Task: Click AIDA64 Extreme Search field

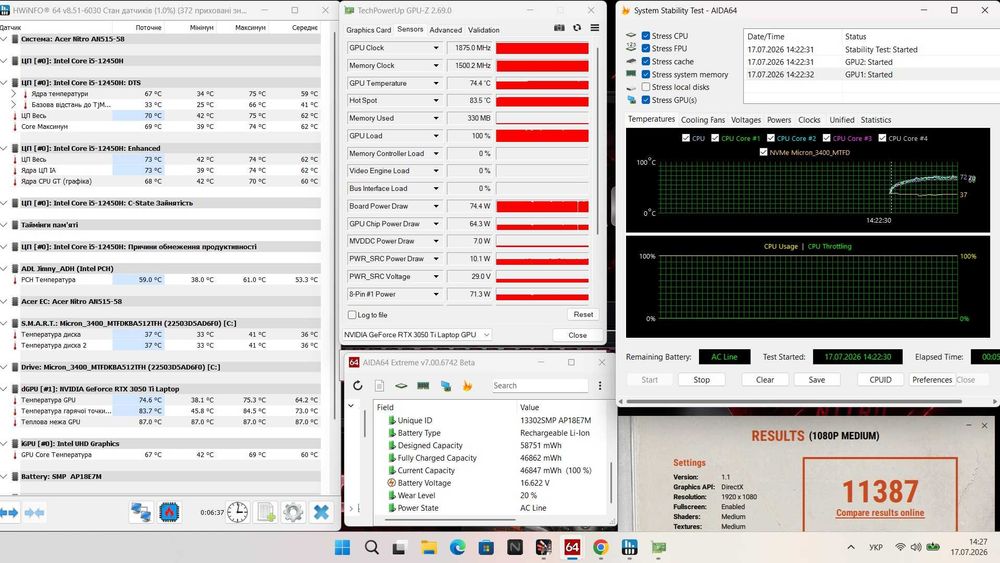Action: pos(540,386)
